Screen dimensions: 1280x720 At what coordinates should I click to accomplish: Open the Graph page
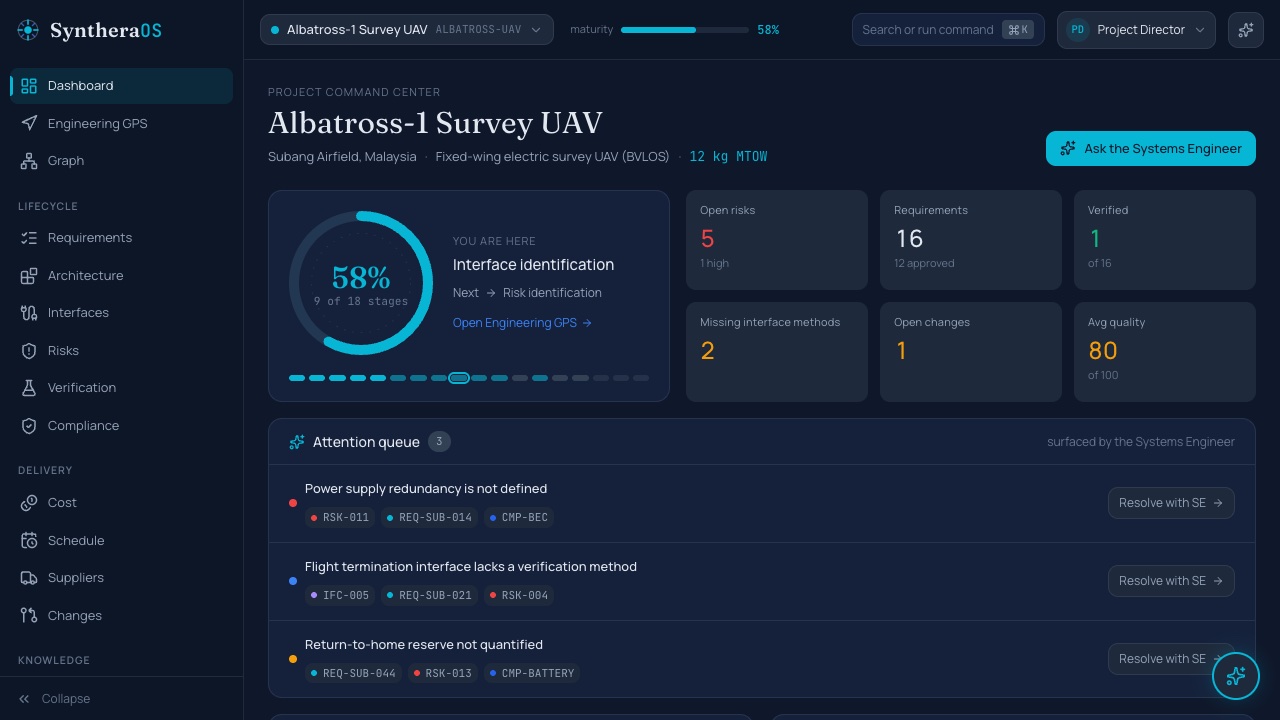[121, 161]
